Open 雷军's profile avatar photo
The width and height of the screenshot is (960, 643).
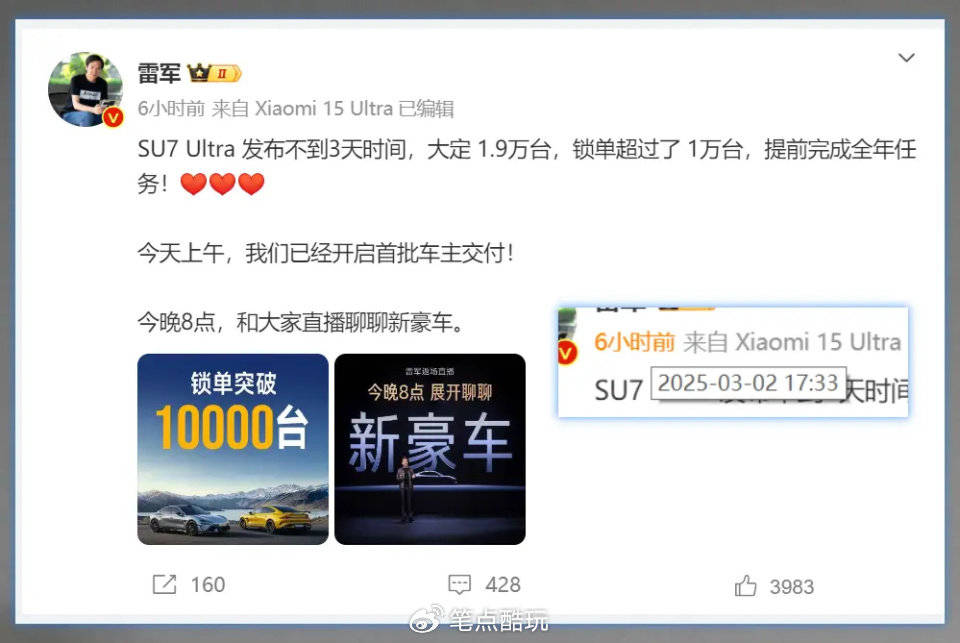[85, 89]
